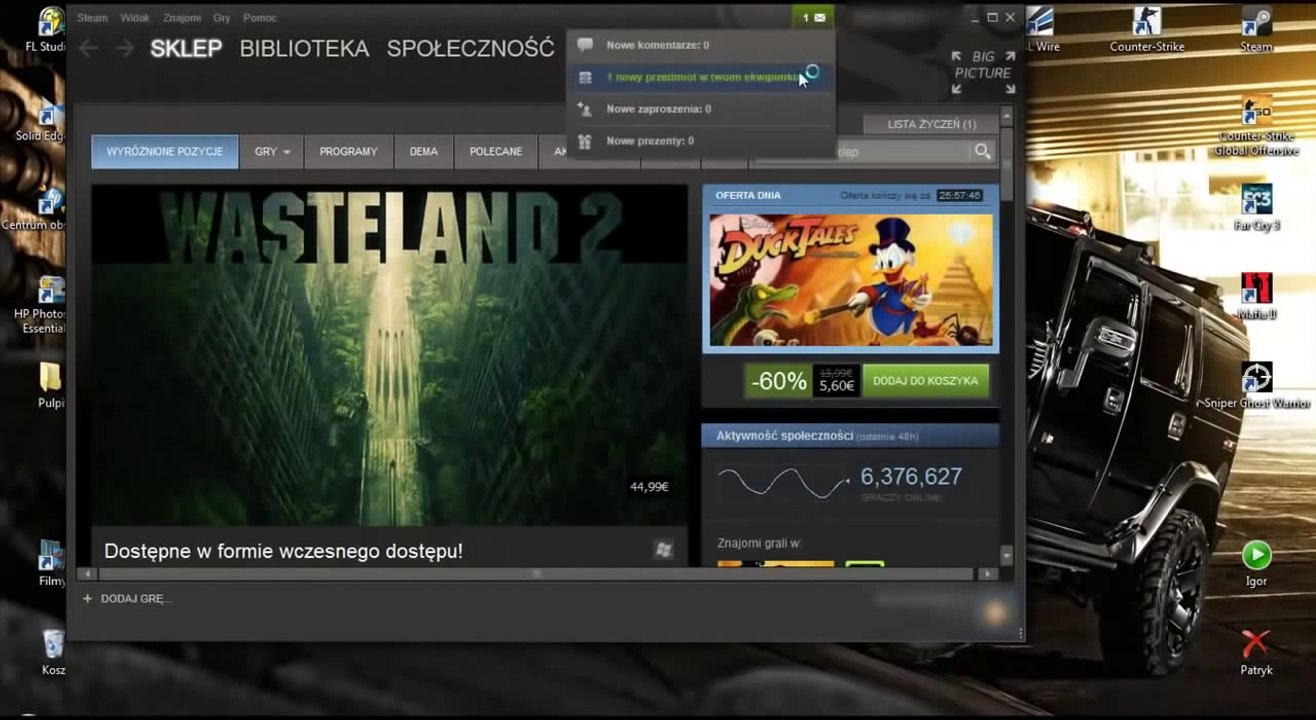Open the 1 nowy przedmiot inventory notification
The height and width of the screenshot is (720, 1316).
pyautogui.click(x=700, y=77)
